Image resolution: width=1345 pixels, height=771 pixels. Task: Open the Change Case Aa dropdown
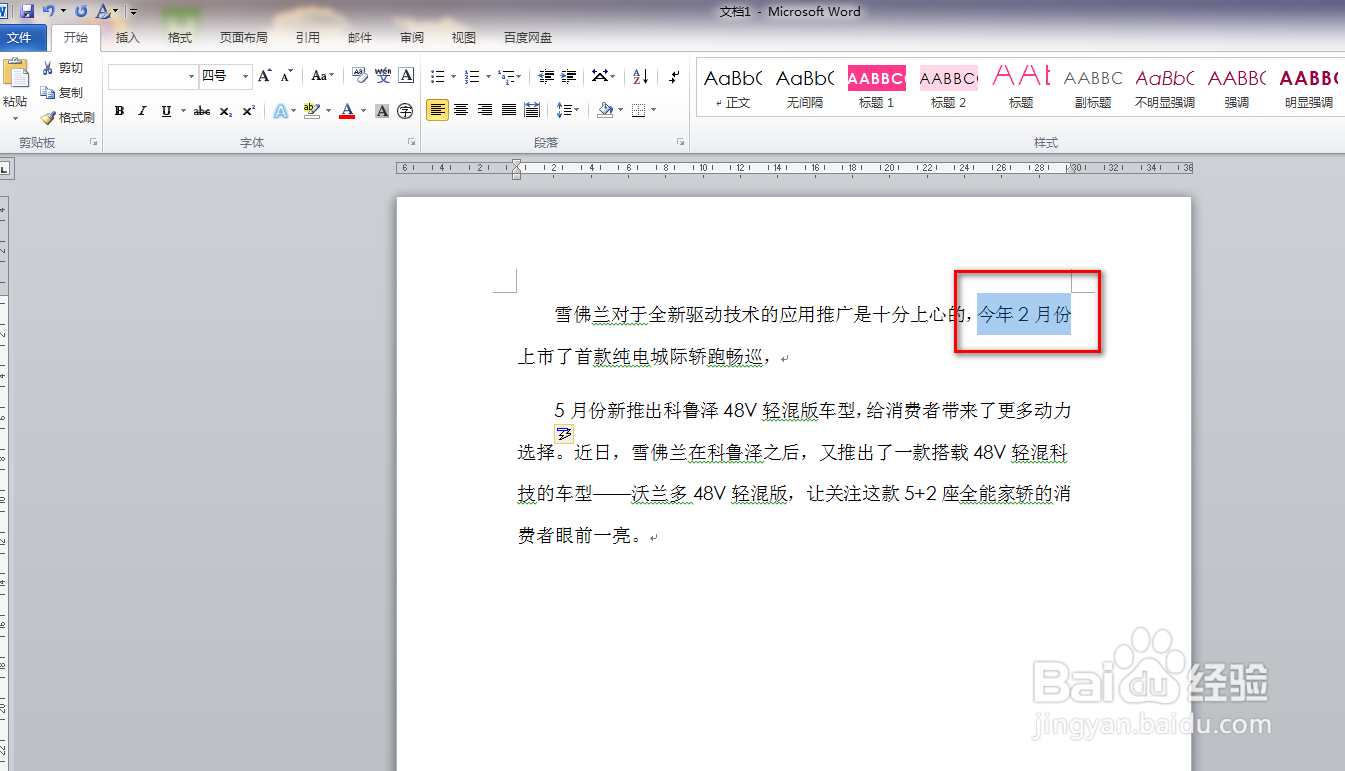click(x=322, y=76)
